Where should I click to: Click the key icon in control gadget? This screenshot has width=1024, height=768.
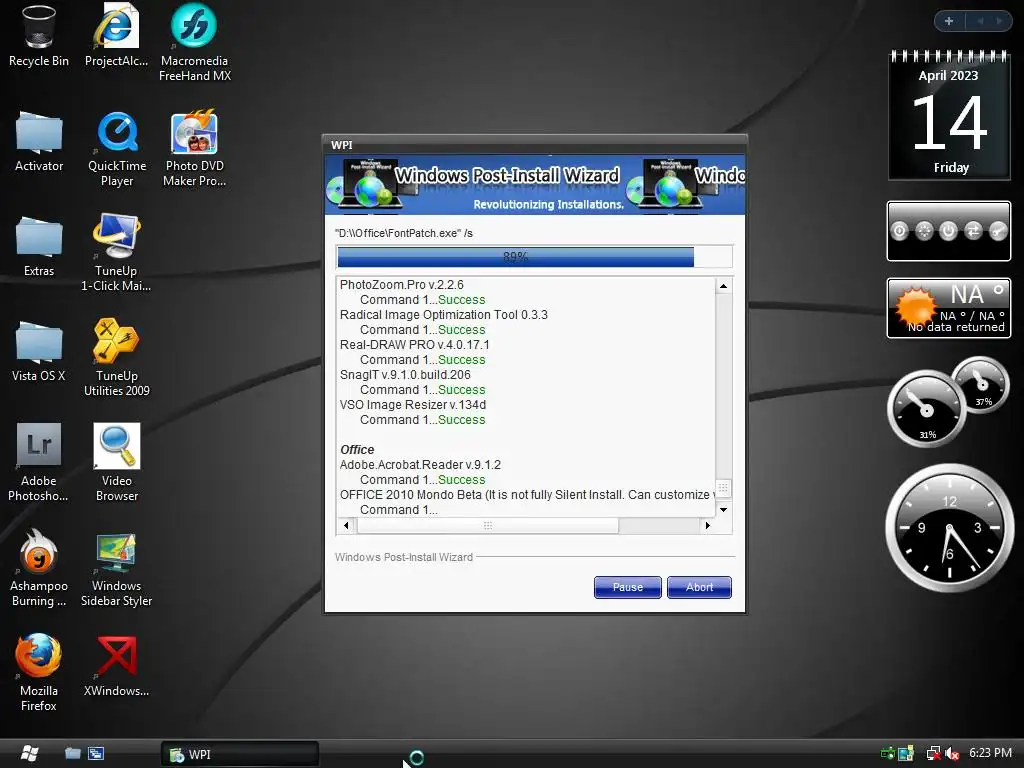click(998, 231)
